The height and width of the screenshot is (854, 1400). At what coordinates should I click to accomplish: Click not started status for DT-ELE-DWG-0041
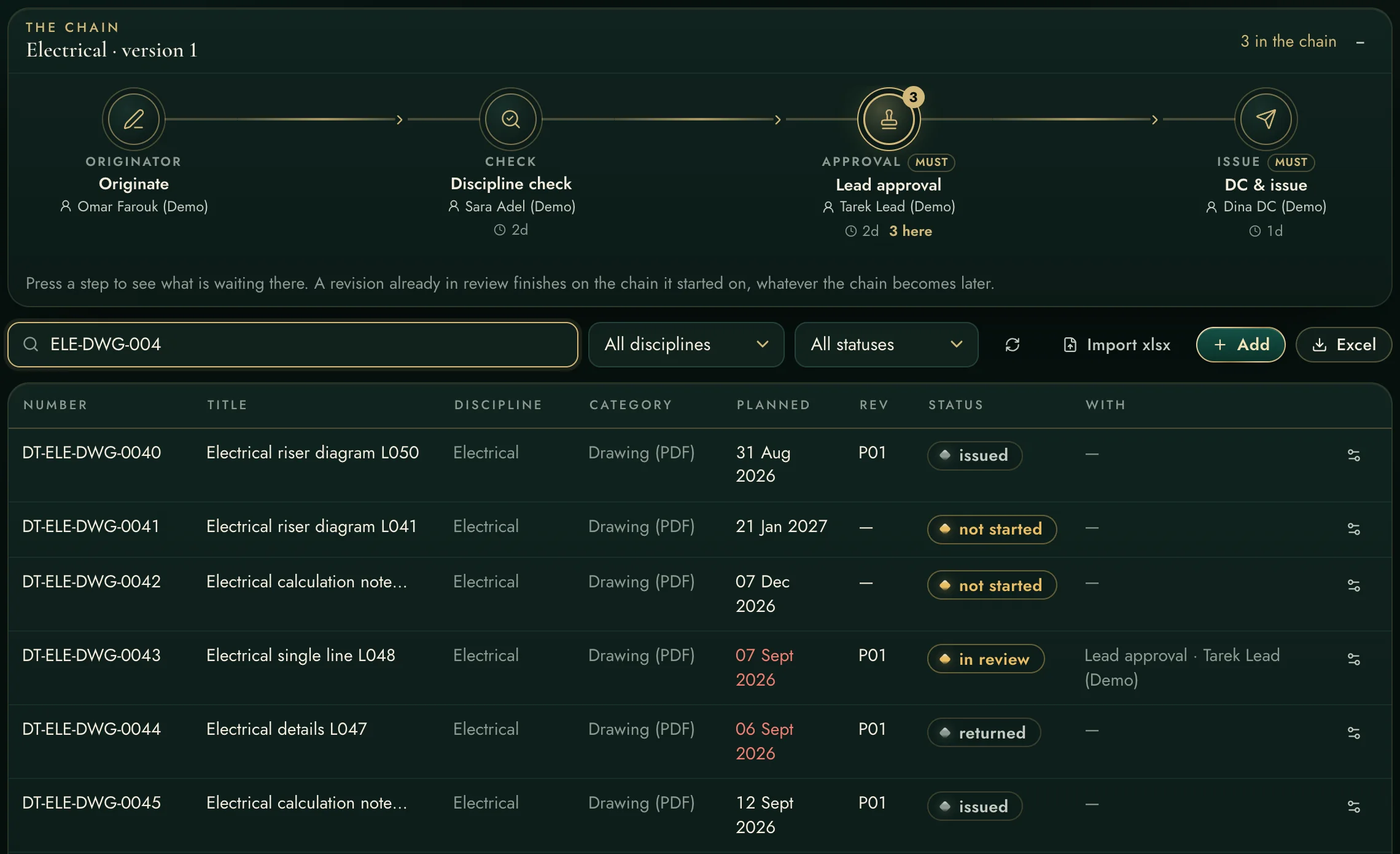click(992, 529)
